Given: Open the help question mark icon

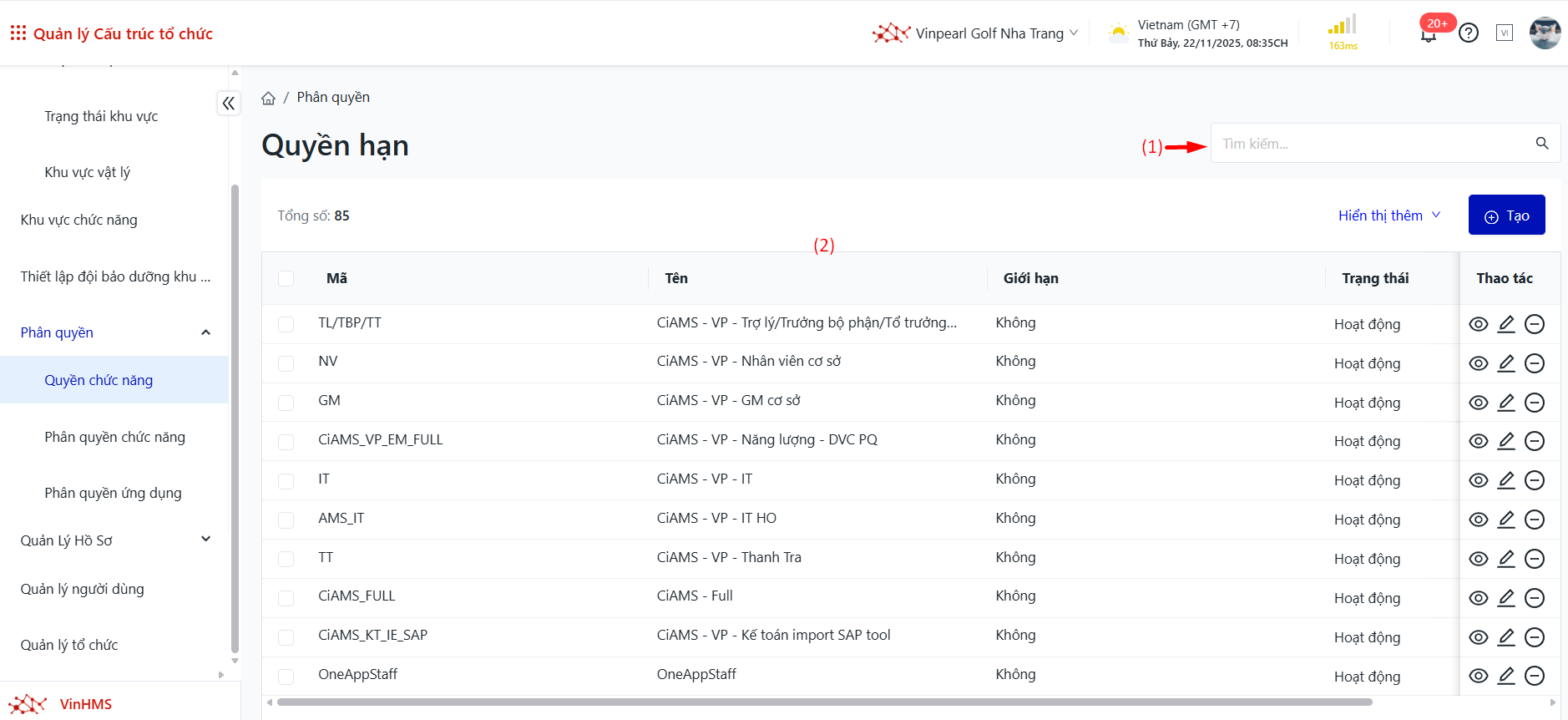Looking at the screenshot, I should [x=1468, y=33].
